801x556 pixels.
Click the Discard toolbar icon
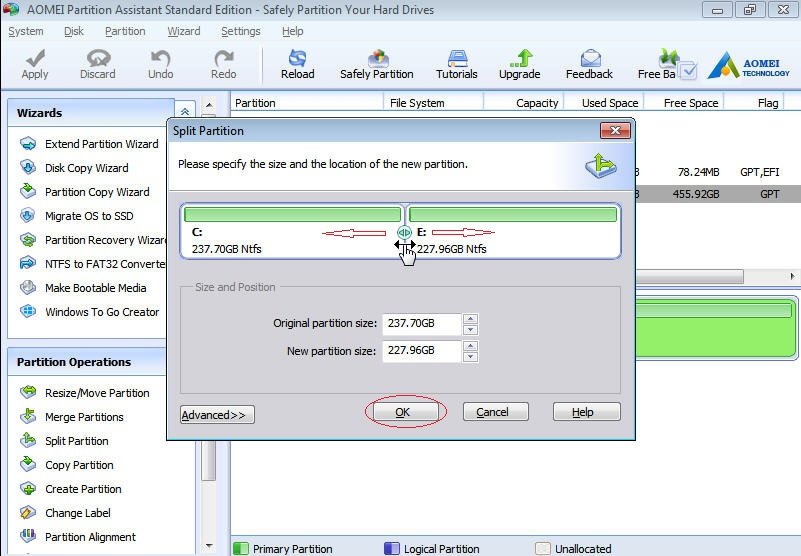pyautogui.click(x=98, y=58)
